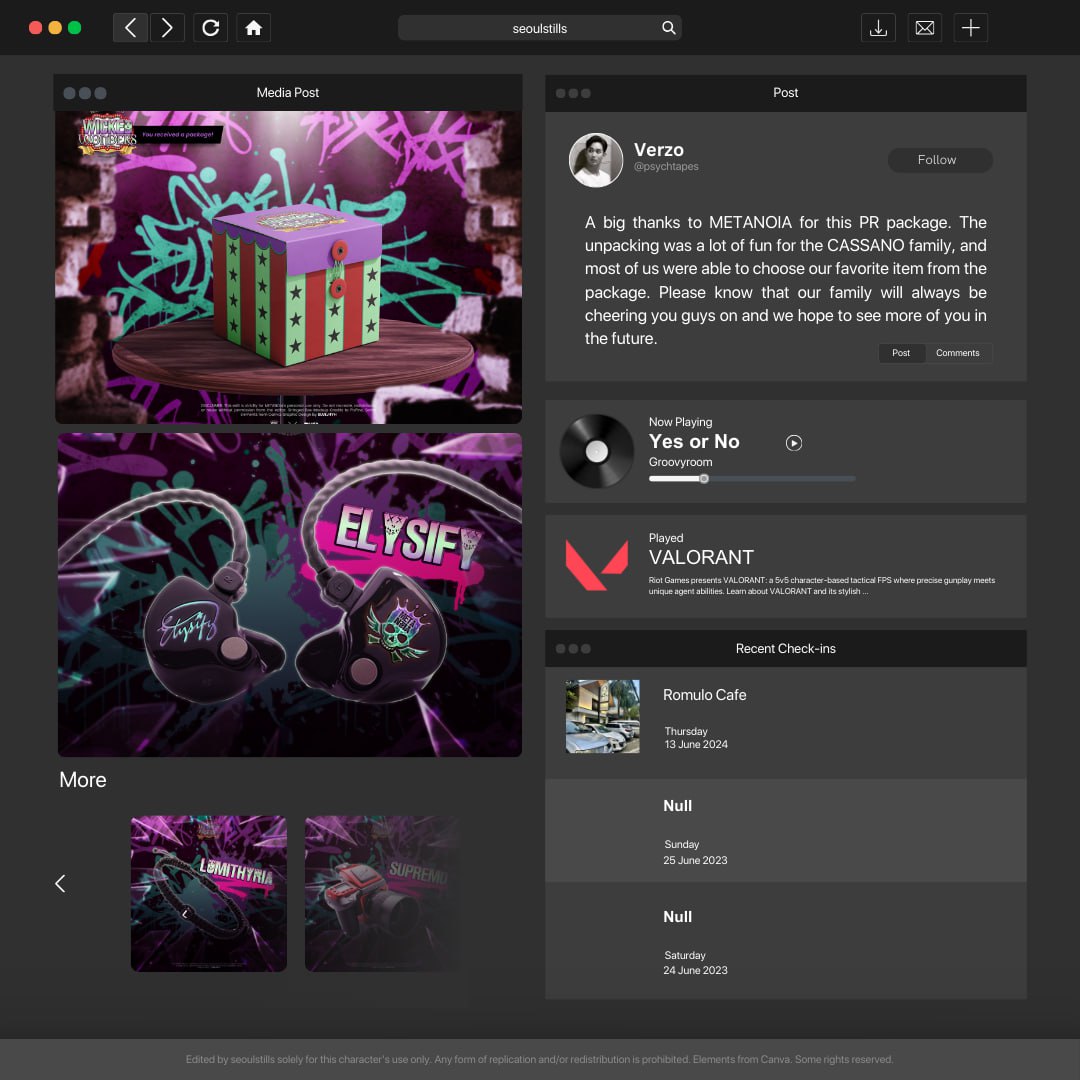The image size is (1080, 1080).
Task: Click the Thursday 13 June 2024 date
Action: [x=696, y=738]
